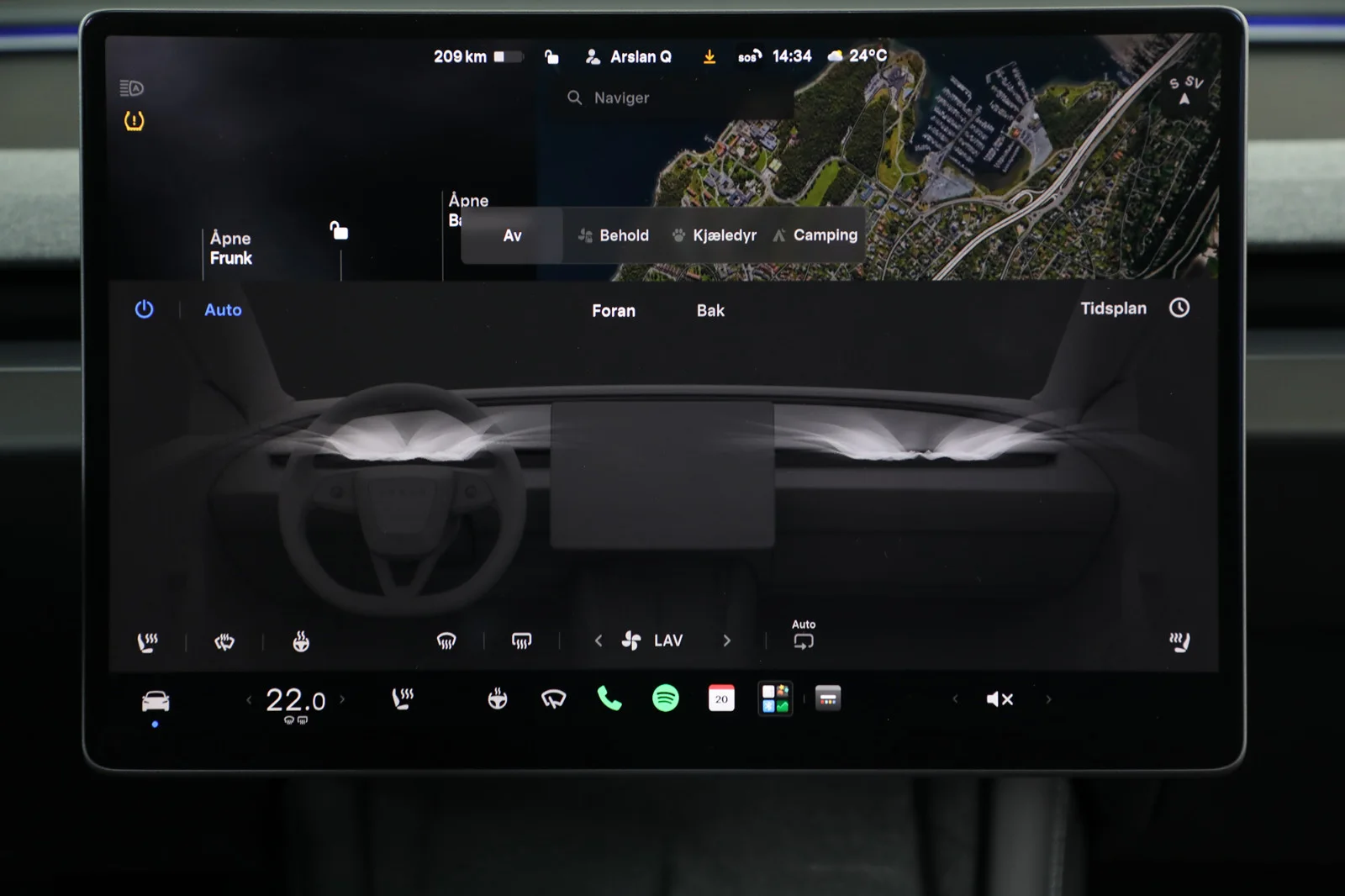Lower volume with left arrow
Screen dimensions: 1345x896
pyautogui.click(x=955, y=698)
